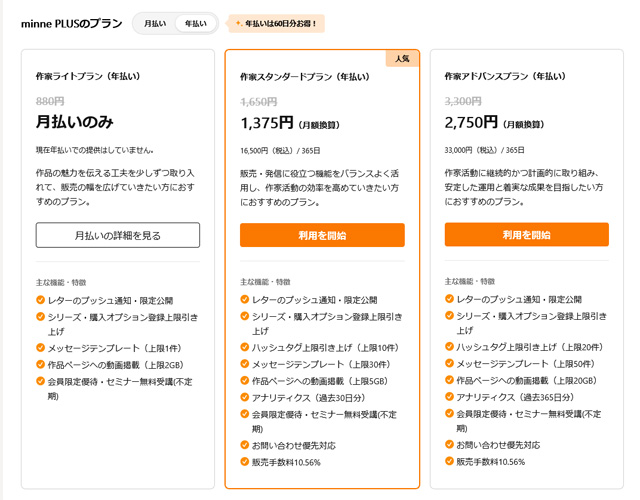The image size is (640, 500).
Task: Click check icon beside アナリティクス（過去365日分）
Action: coord(449,397)
